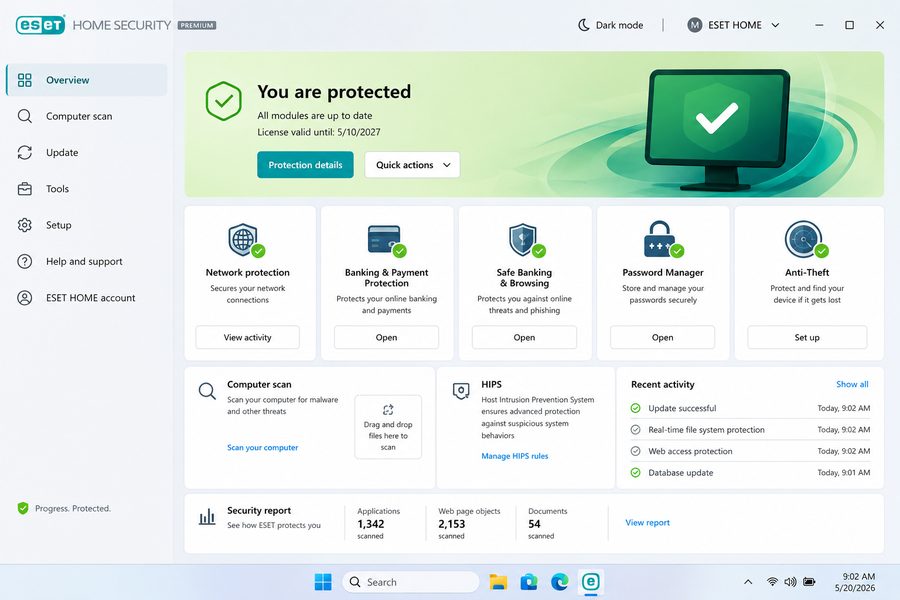This screenshot has height=600, width=900.
Task: Open the Tools section
Action: point(87,188)
